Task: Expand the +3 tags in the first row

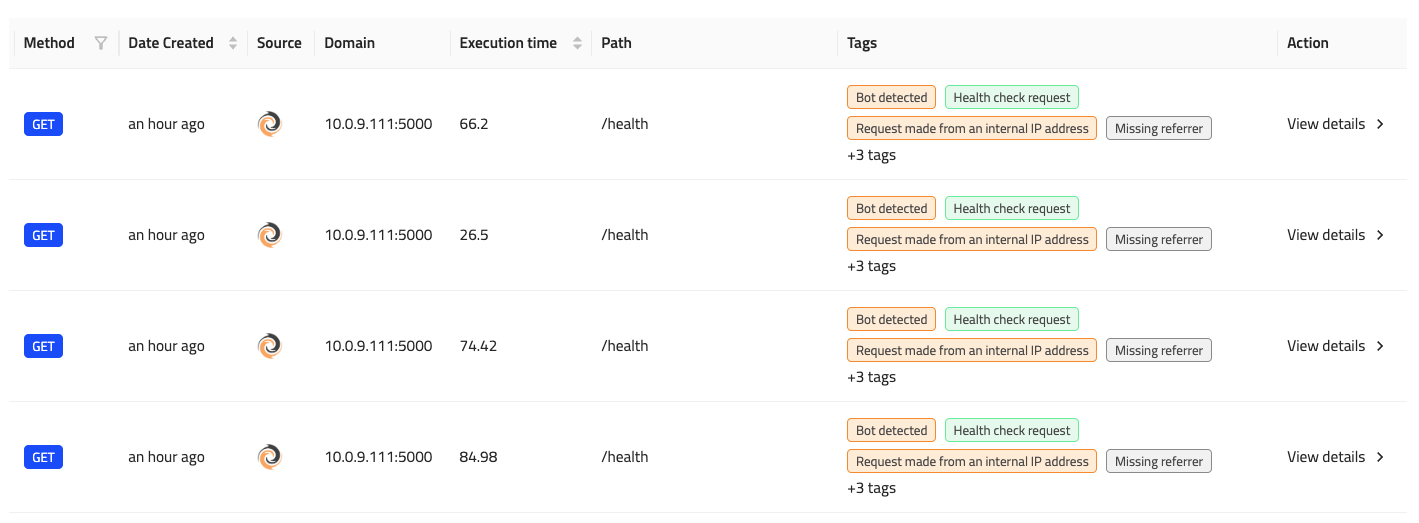Action: tap(871, 155)
